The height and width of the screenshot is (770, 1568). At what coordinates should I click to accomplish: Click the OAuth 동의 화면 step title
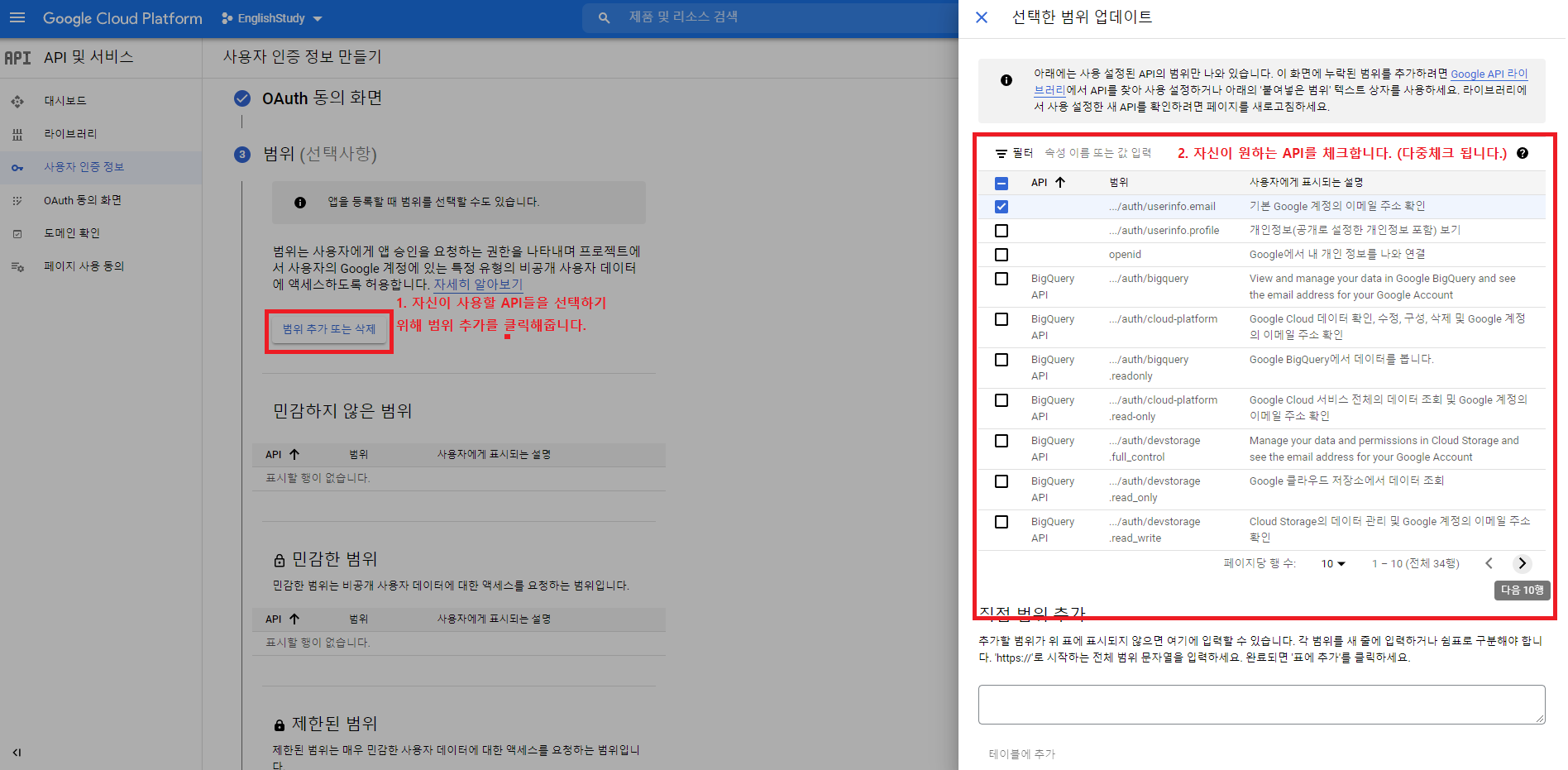pyautogui.click(x=322, y=98)
